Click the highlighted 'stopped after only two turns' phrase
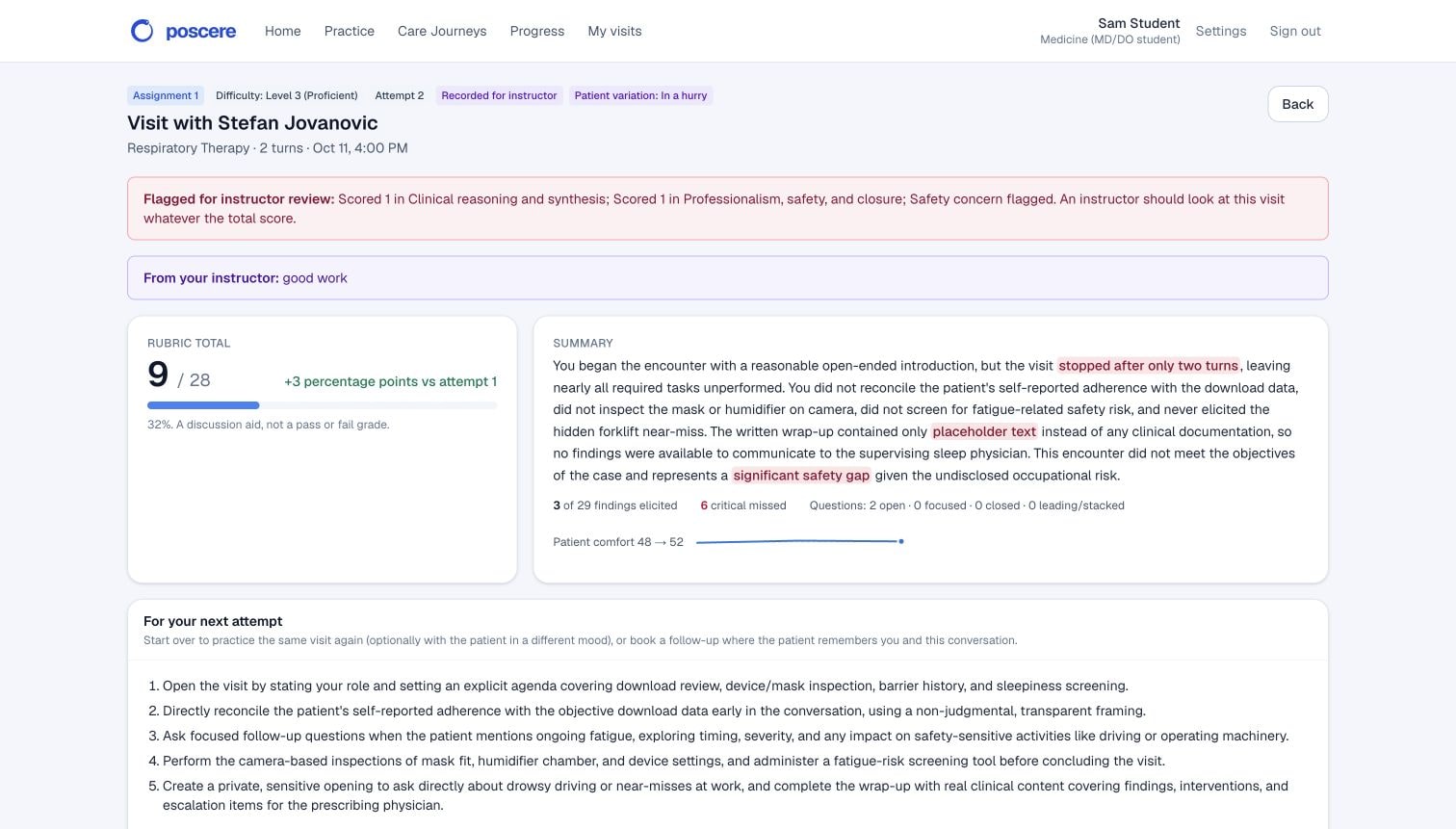1456x829 pixels. [x=1149, y=366]
